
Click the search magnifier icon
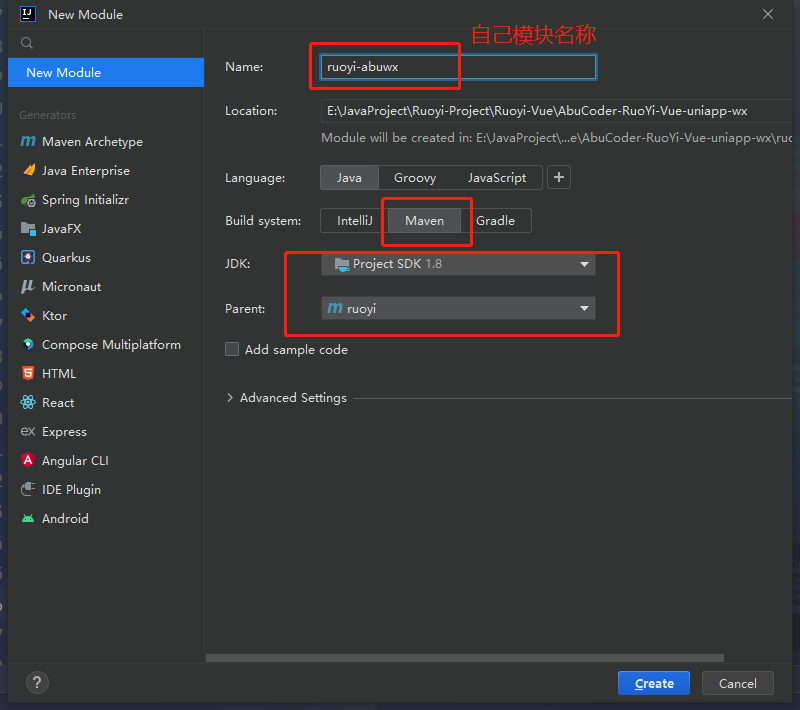[27, 43]
